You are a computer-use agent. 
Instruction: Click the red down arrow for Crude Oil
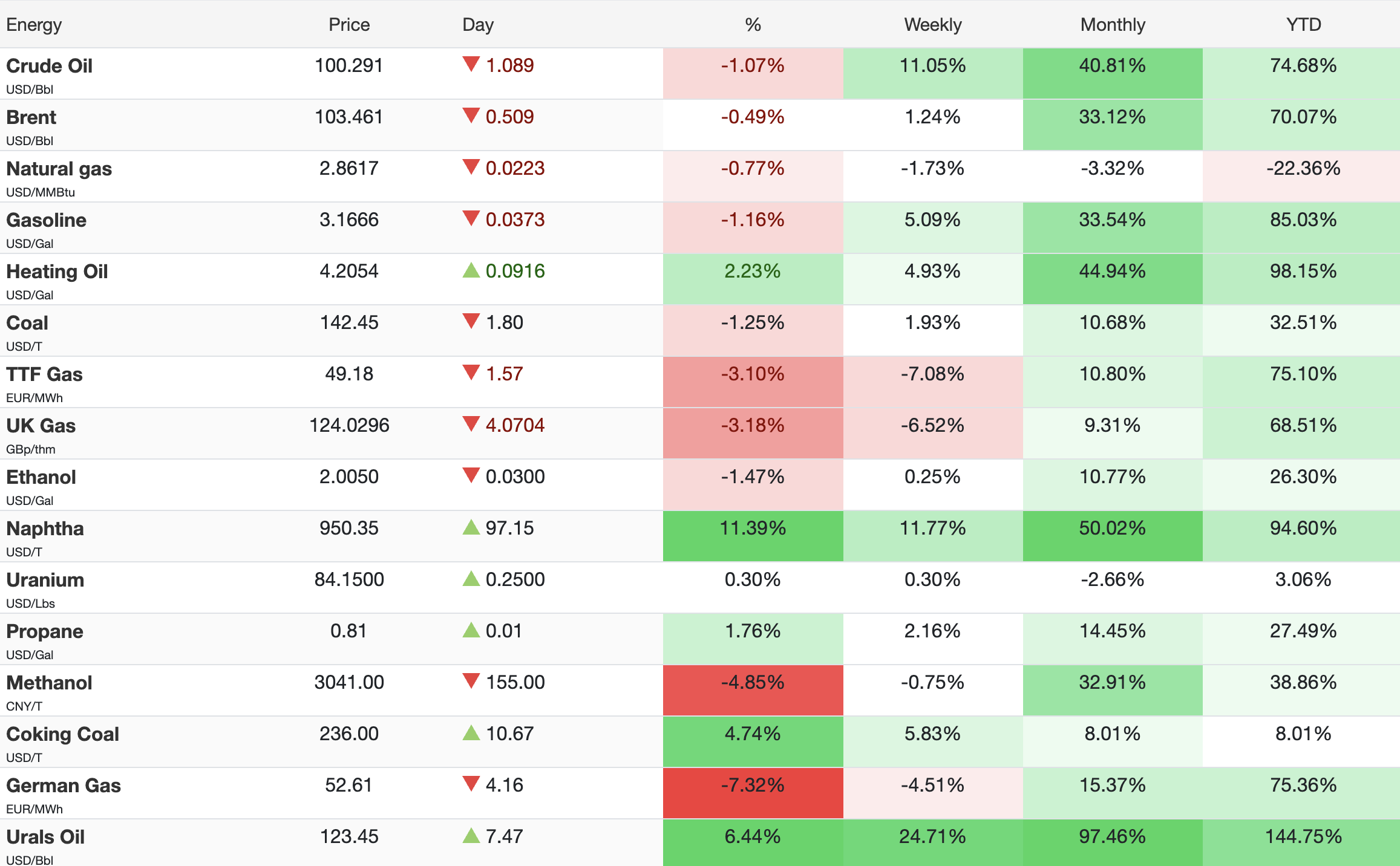coord(471,63)
